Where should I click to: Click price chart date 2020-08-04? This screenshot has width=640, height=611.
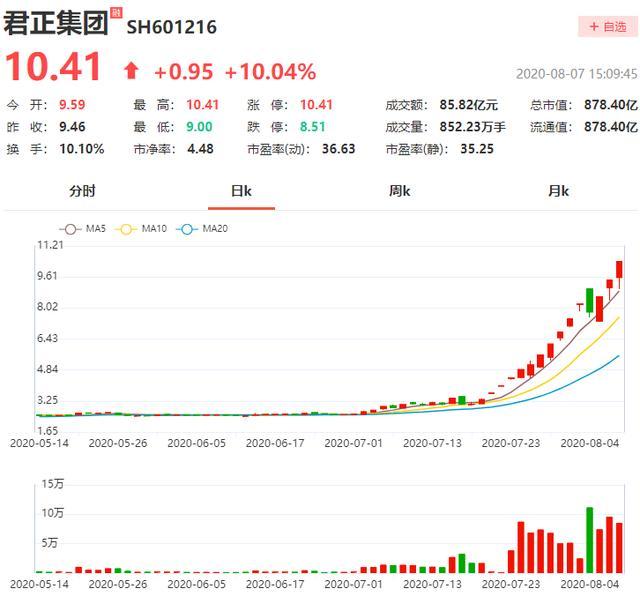590,443
